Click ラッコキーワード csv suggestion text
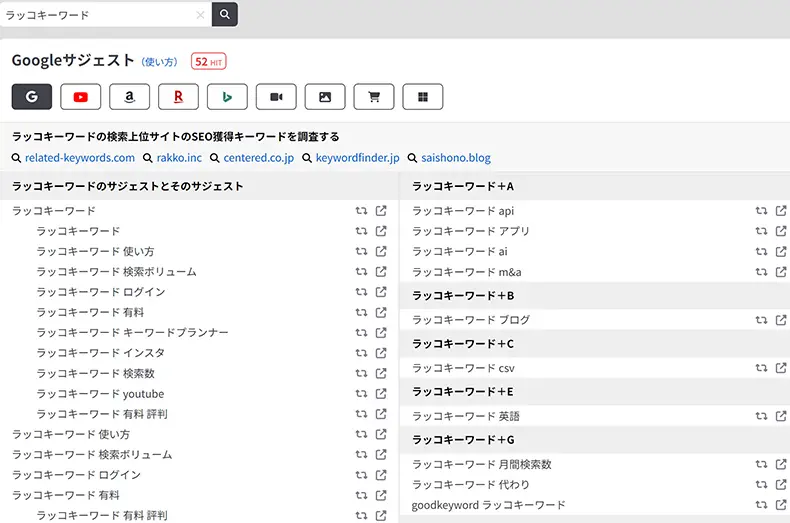Viewport: 790px width, 523px height. point(464,368)
